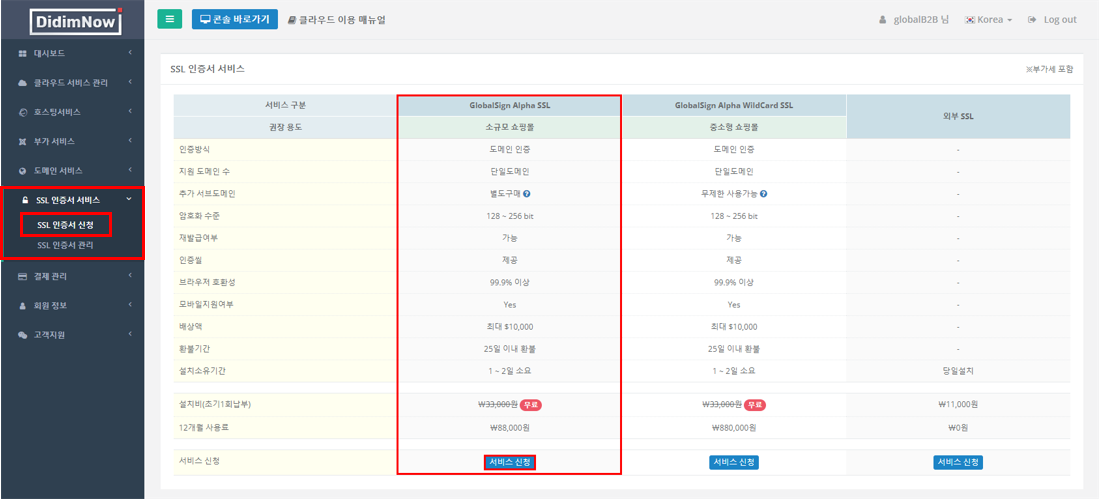
Task: Select SSL 인증서 관리 submenu item
Action: (x=65, y=246)
